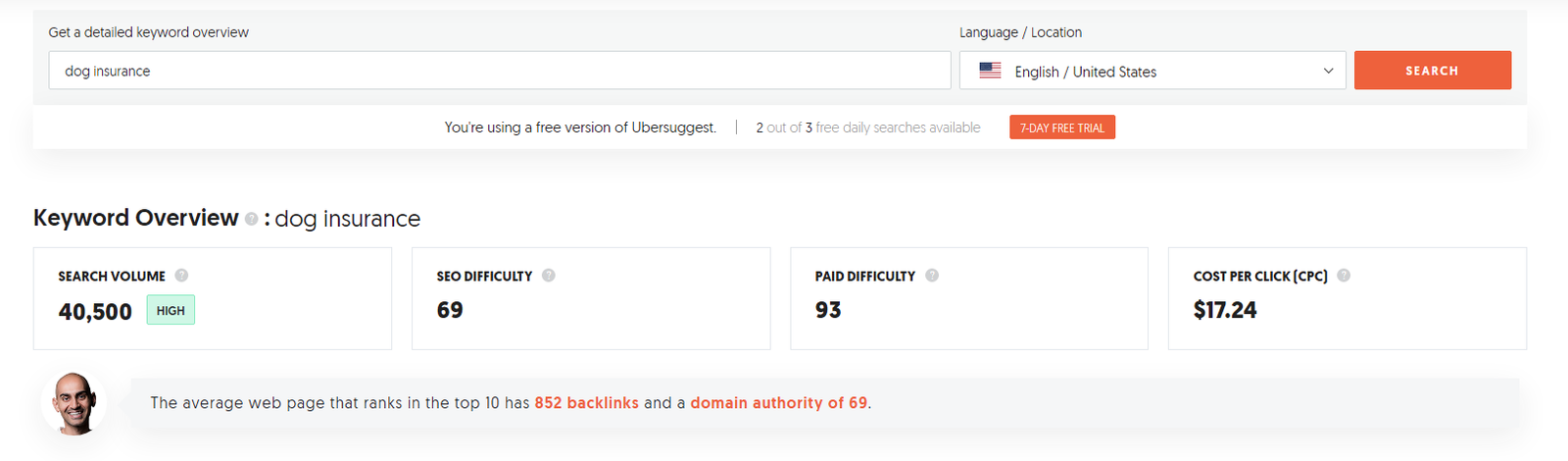This screenshot has width=1568, height=461.
Task: Click the United States flag icon
Action: [990, 71]
